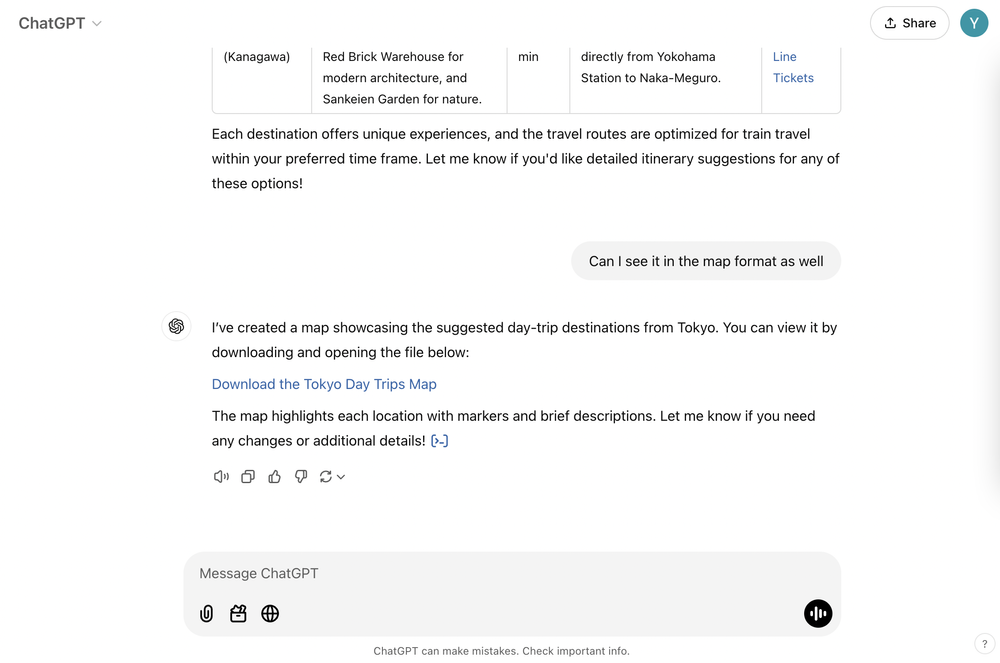Copy ChatGPT's response using copy icon
1000x663 pixels.
tap(248, 476)
